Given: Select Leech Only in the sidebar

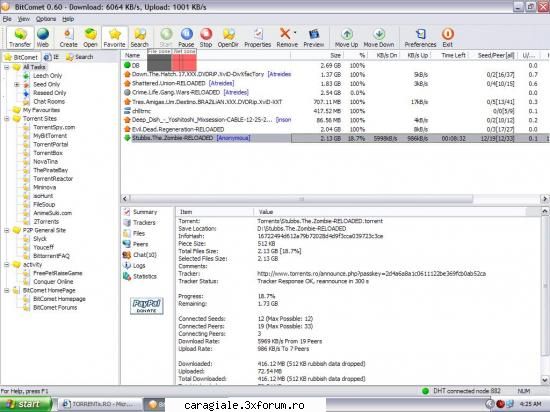Looking at the screenshot, I should (x=48, y=76).
